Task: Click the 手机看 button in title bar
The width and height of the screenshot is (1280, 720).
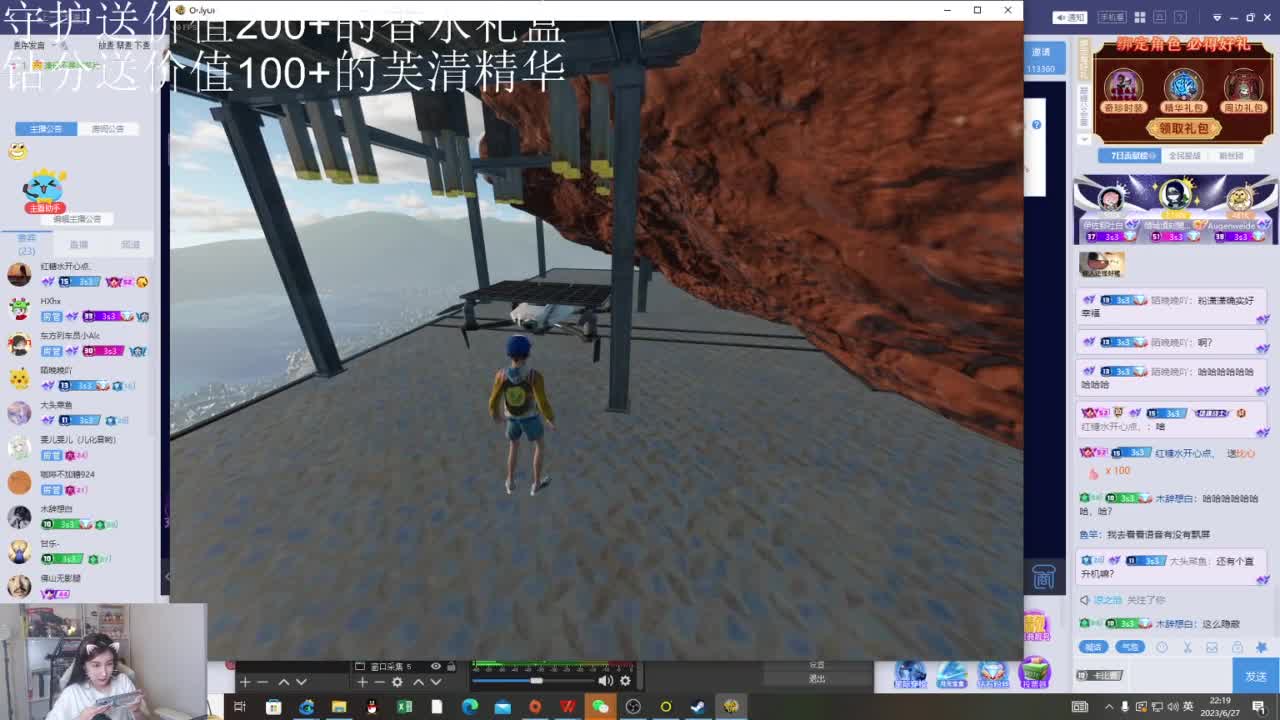Action: pos(1112,17)
